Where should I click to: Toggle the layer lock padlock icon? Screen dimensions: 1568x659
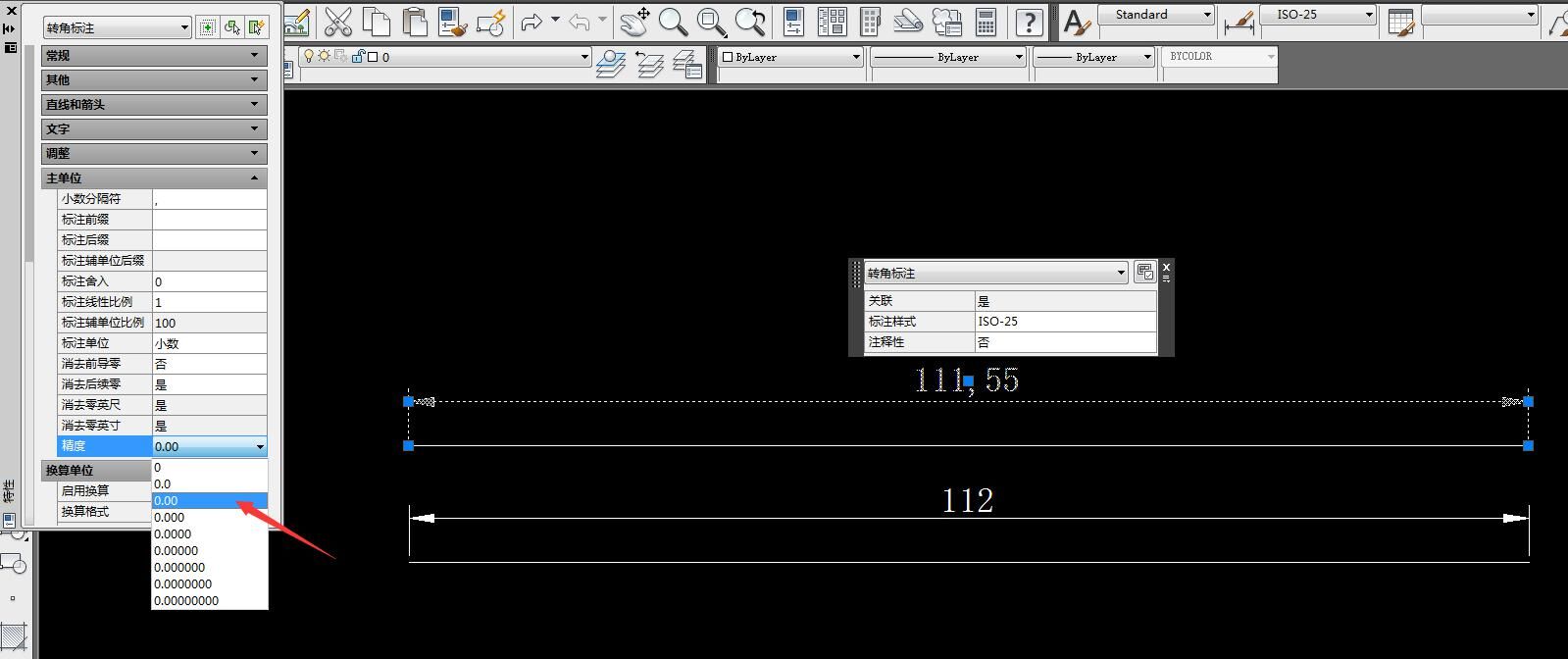358,57
